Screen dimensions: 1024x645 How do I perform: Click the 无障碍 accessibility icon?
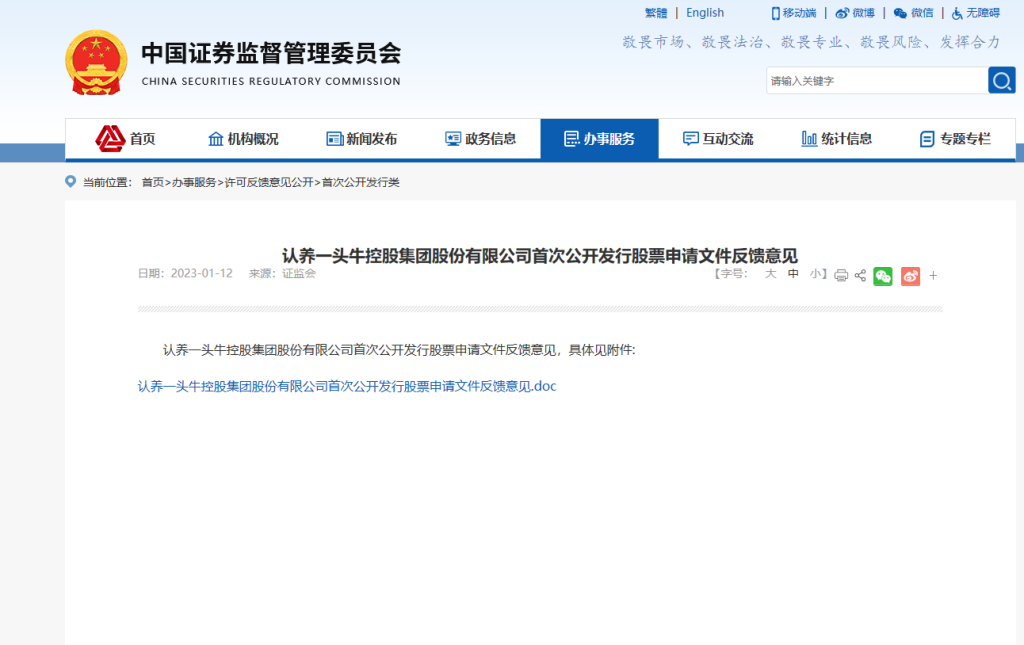coord(975,12)
